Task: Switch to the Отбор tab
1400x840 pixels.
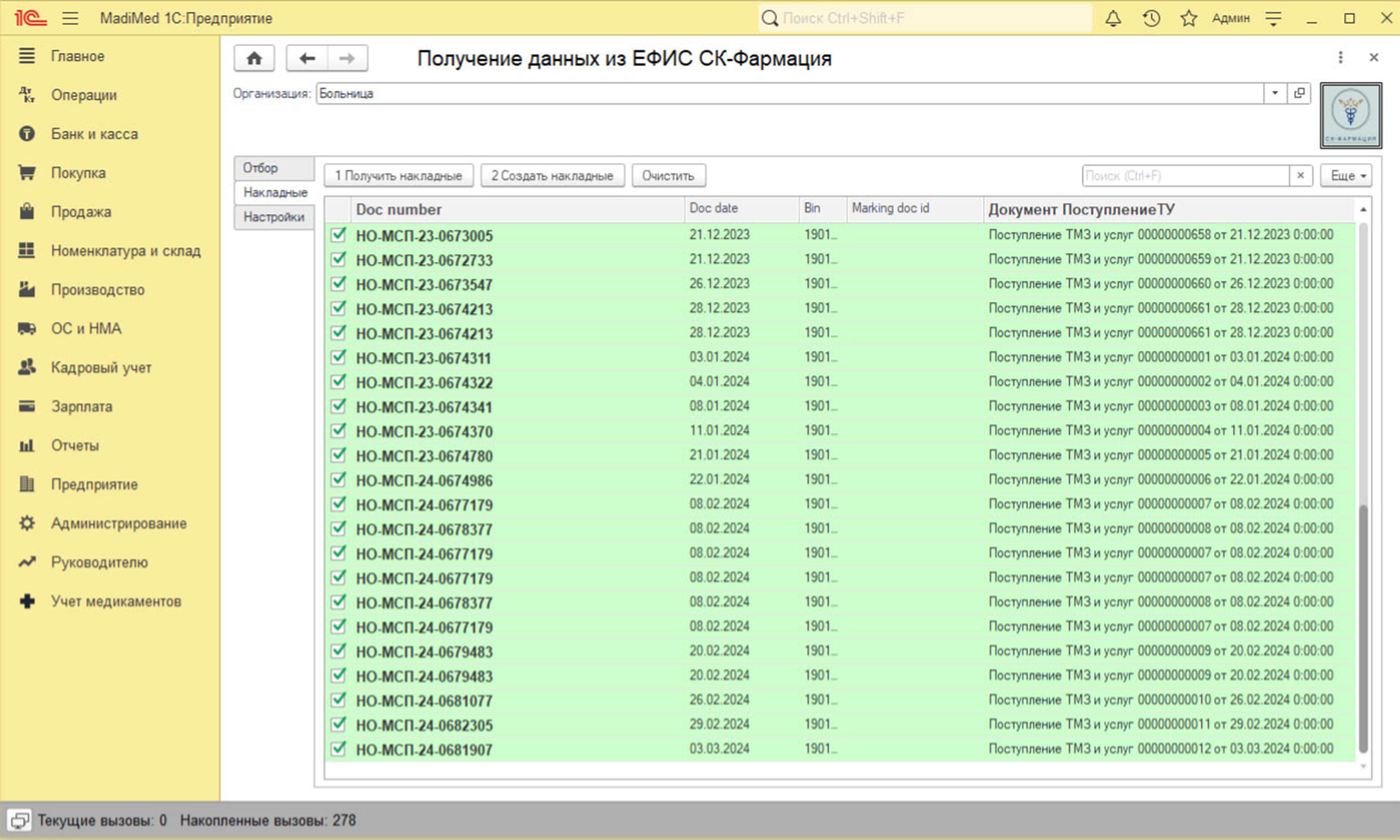Action: tap(261, 168)
